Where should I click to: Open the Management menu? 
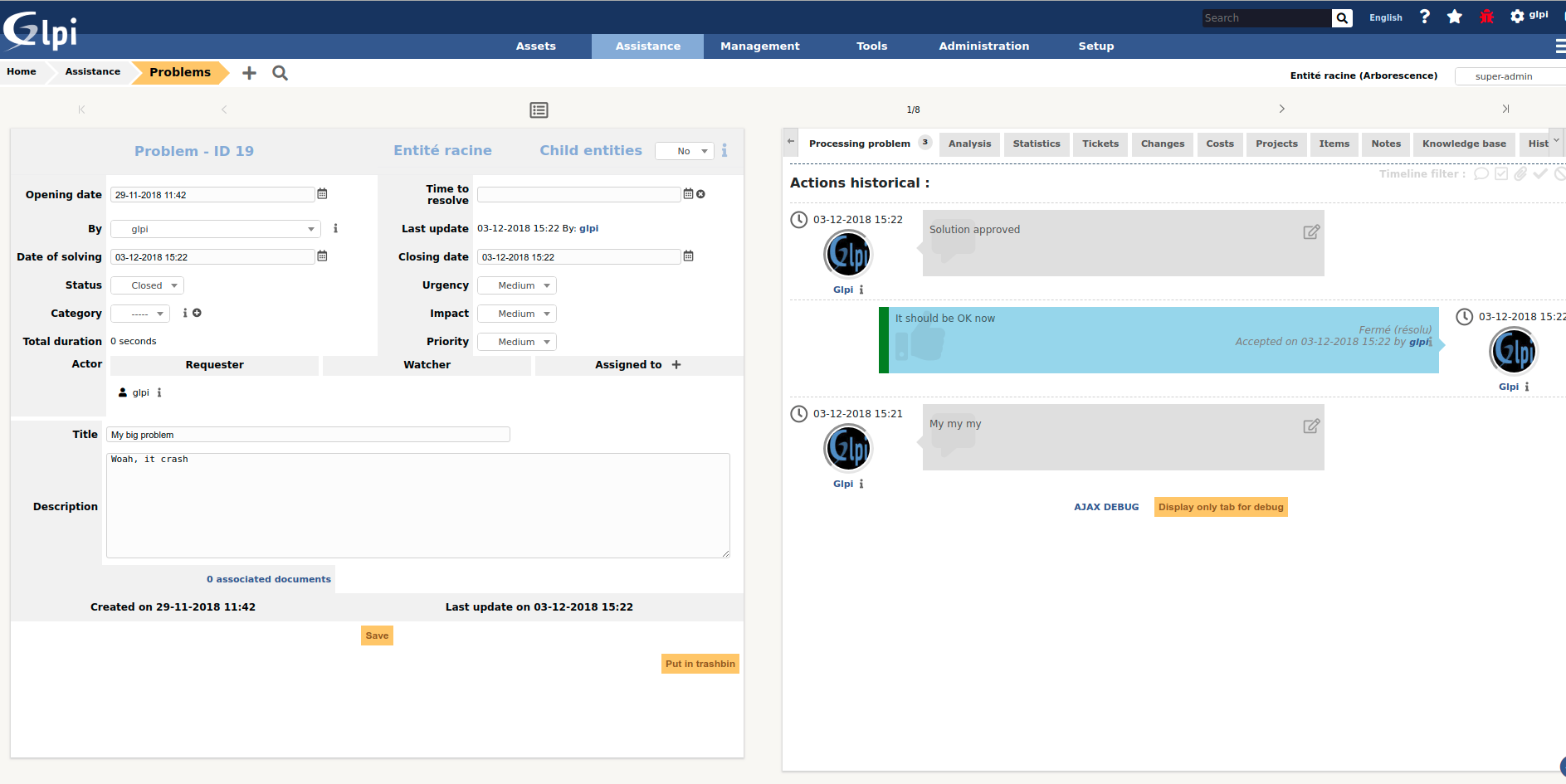point(759,46)
